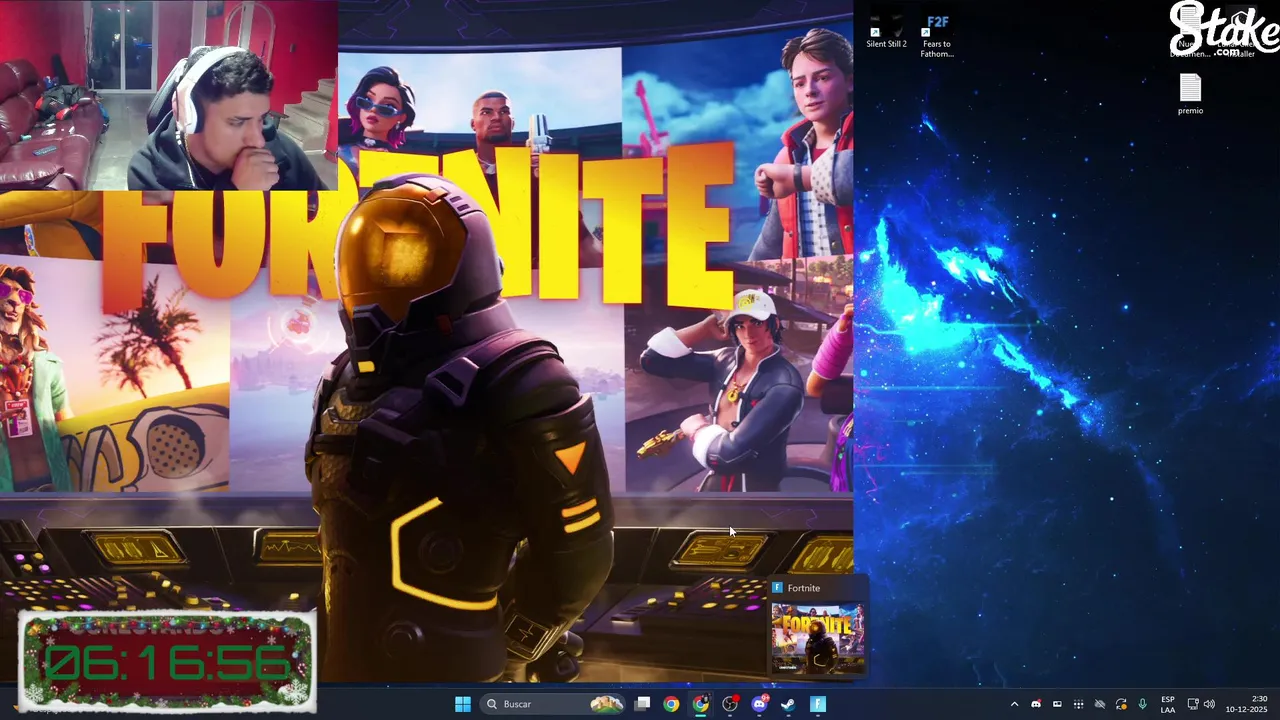The height and width of the screenshot is (720, 1280).
Task: Open network settings from tray icon
Action: click(x=1192, y=704)
